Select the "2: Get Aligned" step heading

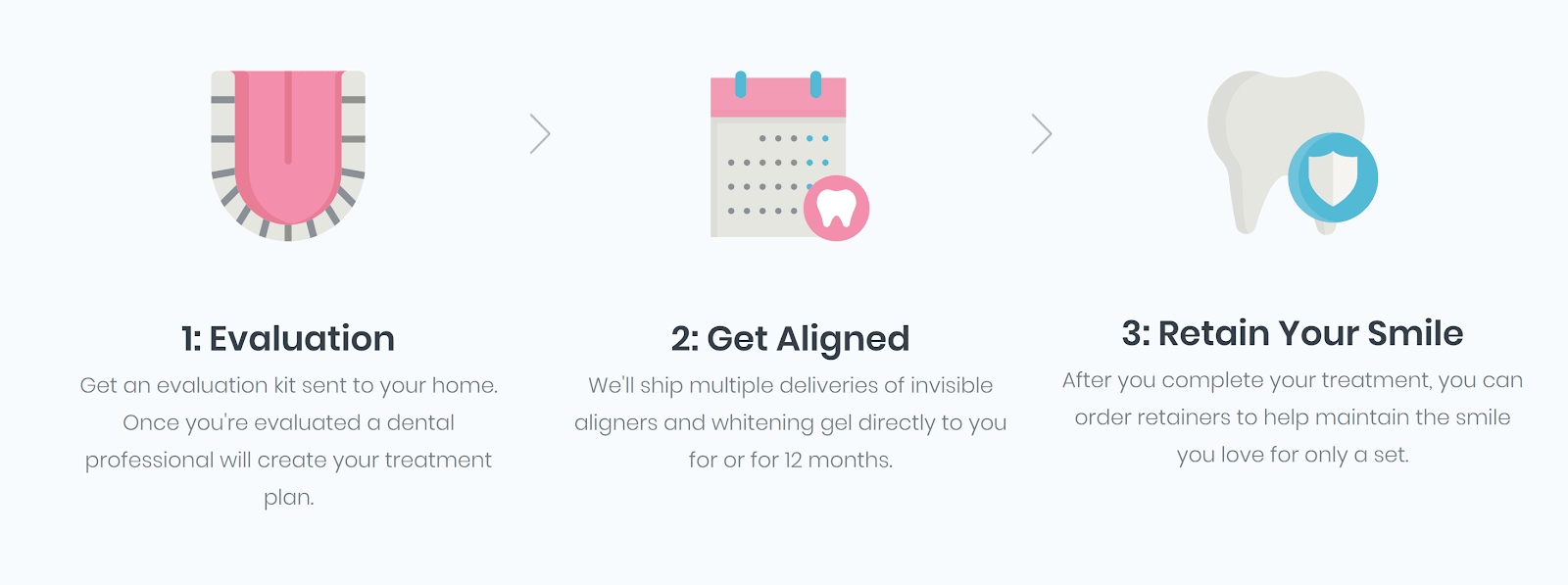pos(790,339)
